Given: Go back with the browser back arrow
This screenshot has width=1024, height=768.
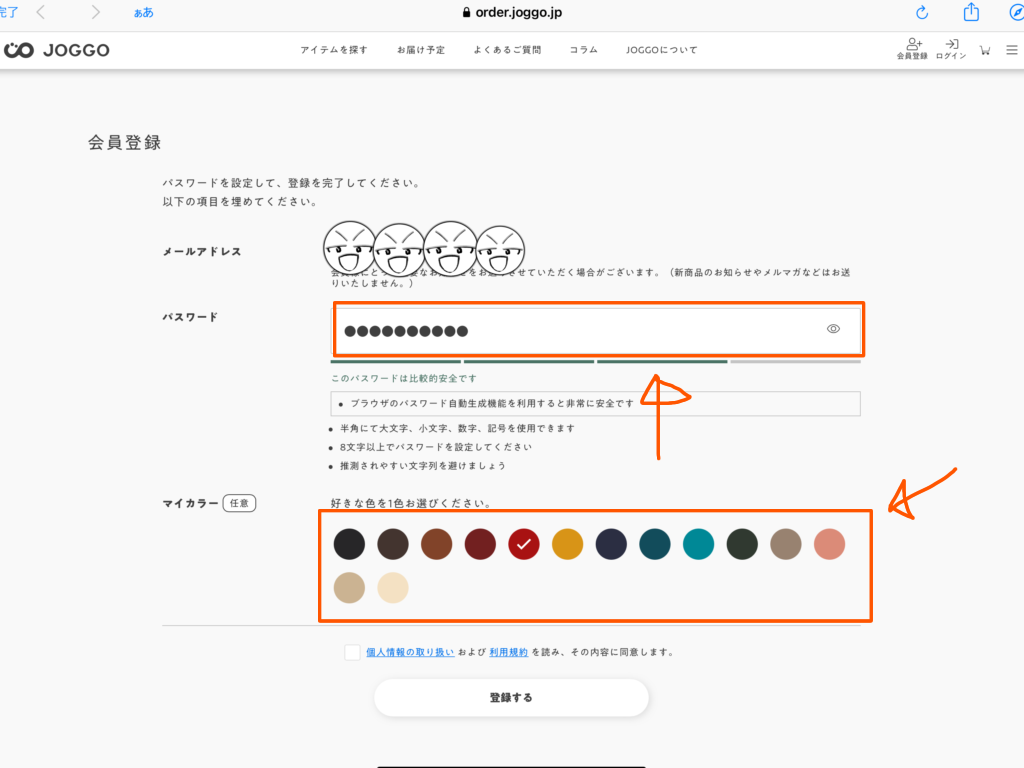Looking at the screenshot, I should coord(41,12).
